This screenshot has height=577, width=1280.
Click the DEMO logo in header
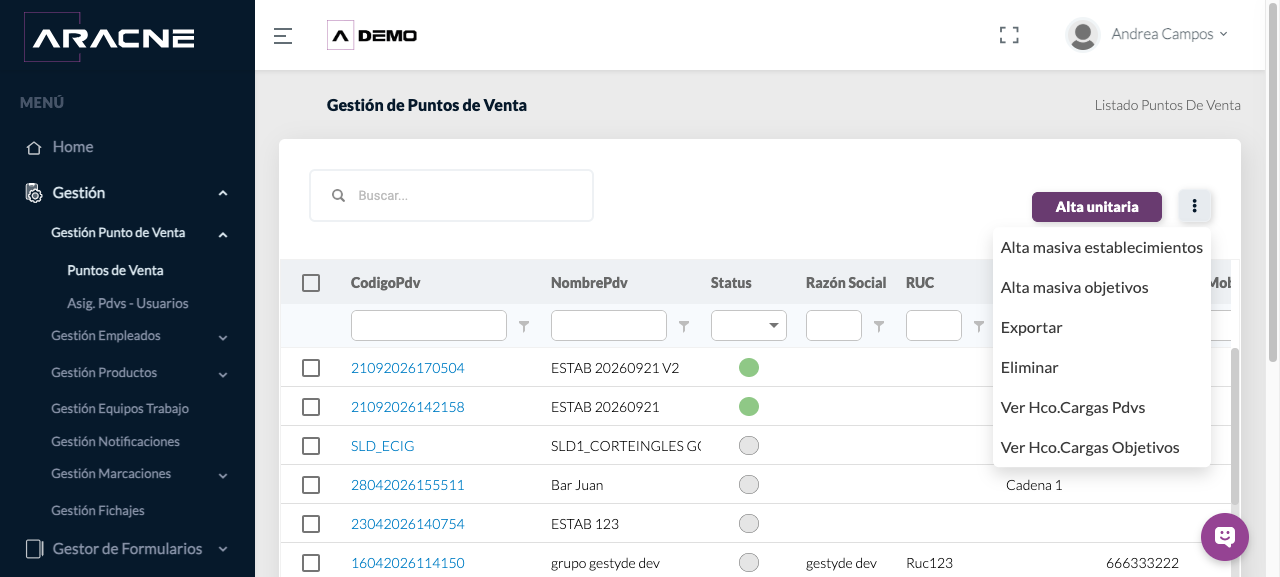(x=372, y=36)
